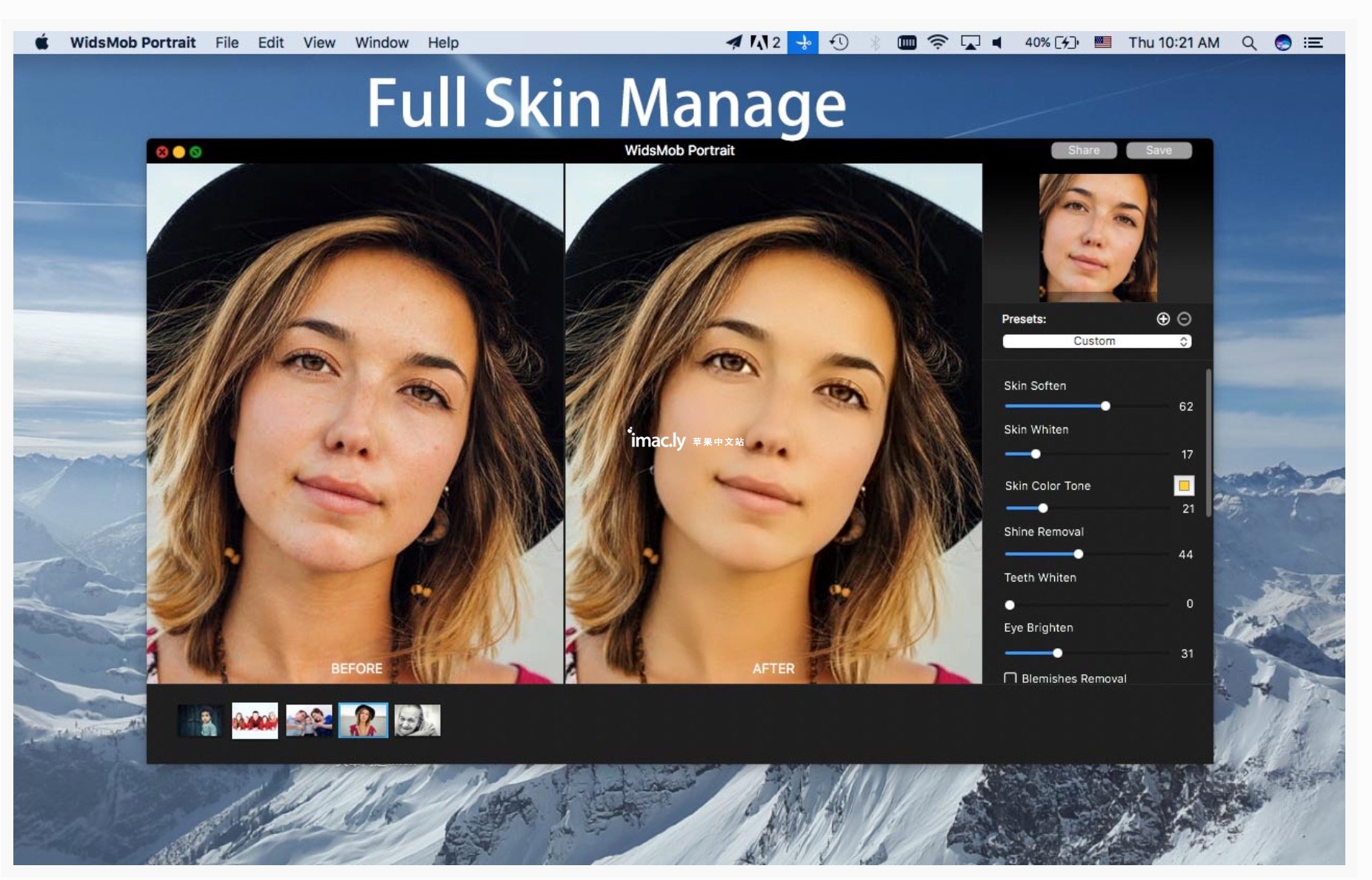
Task: Click the Shine Removal slider
Action: [x=1086, y=554]
